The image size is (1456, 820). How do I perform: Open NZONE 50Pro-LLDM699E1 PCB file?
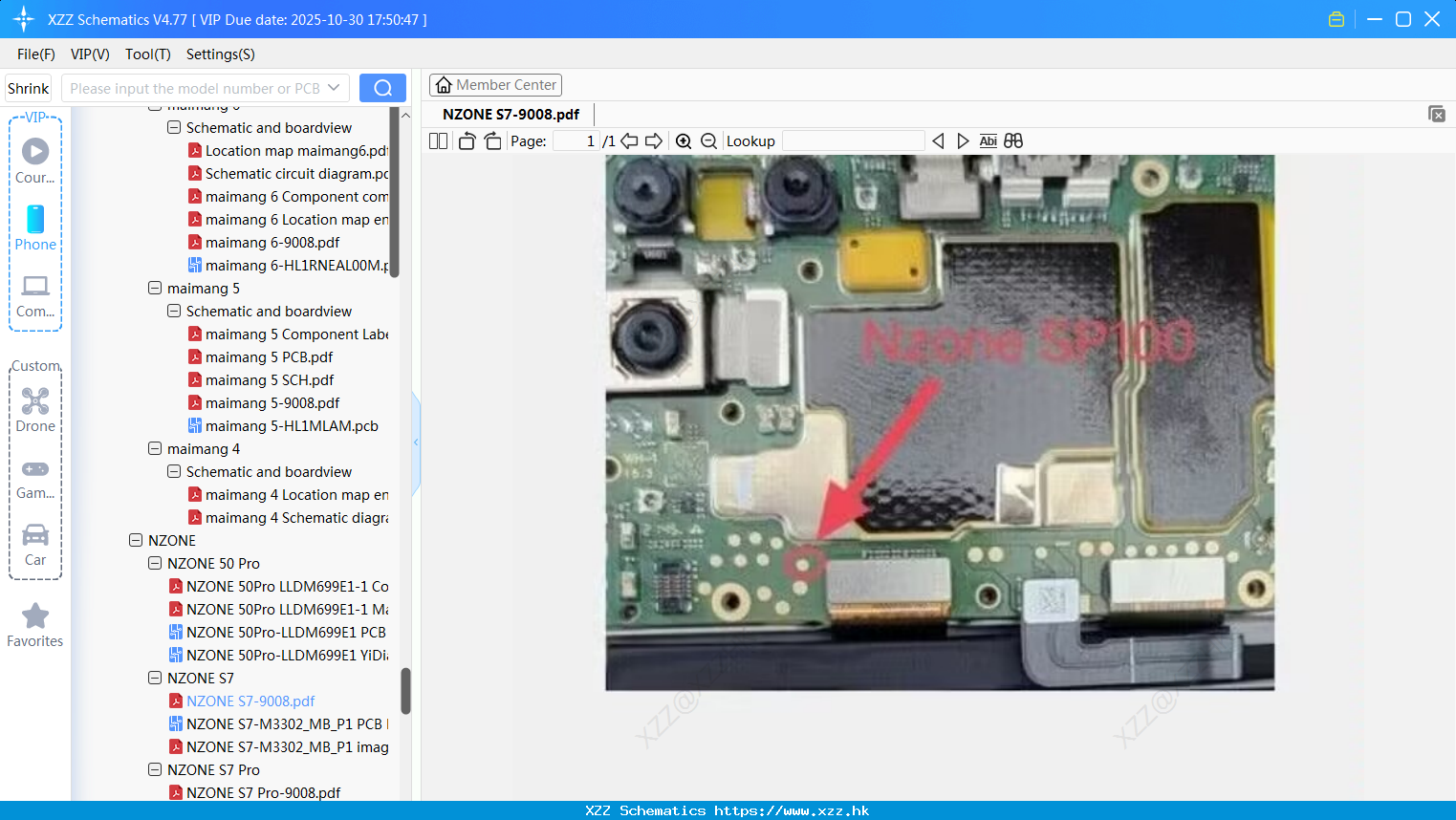coord(277,632)
